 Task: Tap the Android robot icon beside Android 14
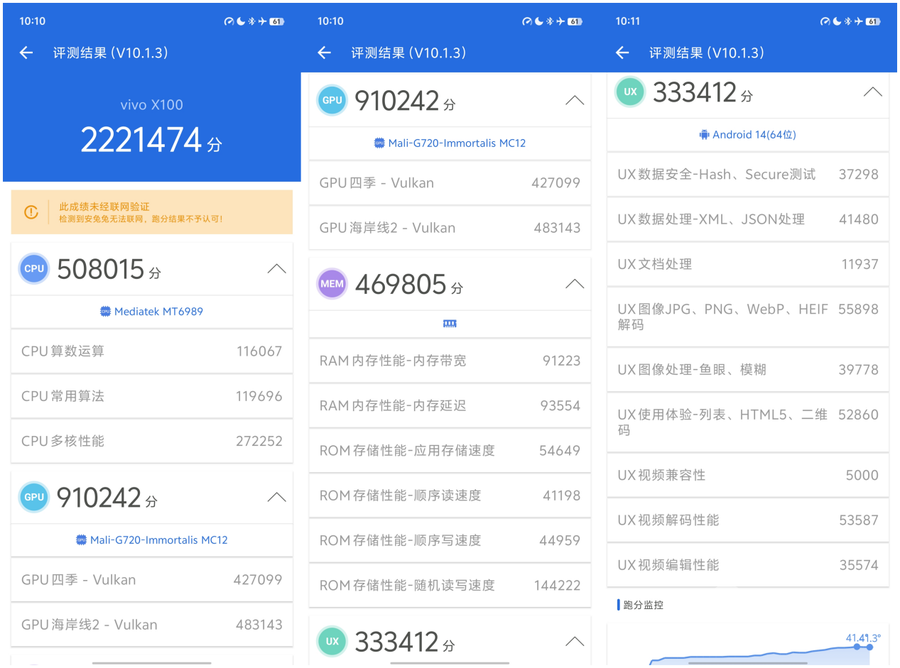pyautogui.click(x=704, y=135)
